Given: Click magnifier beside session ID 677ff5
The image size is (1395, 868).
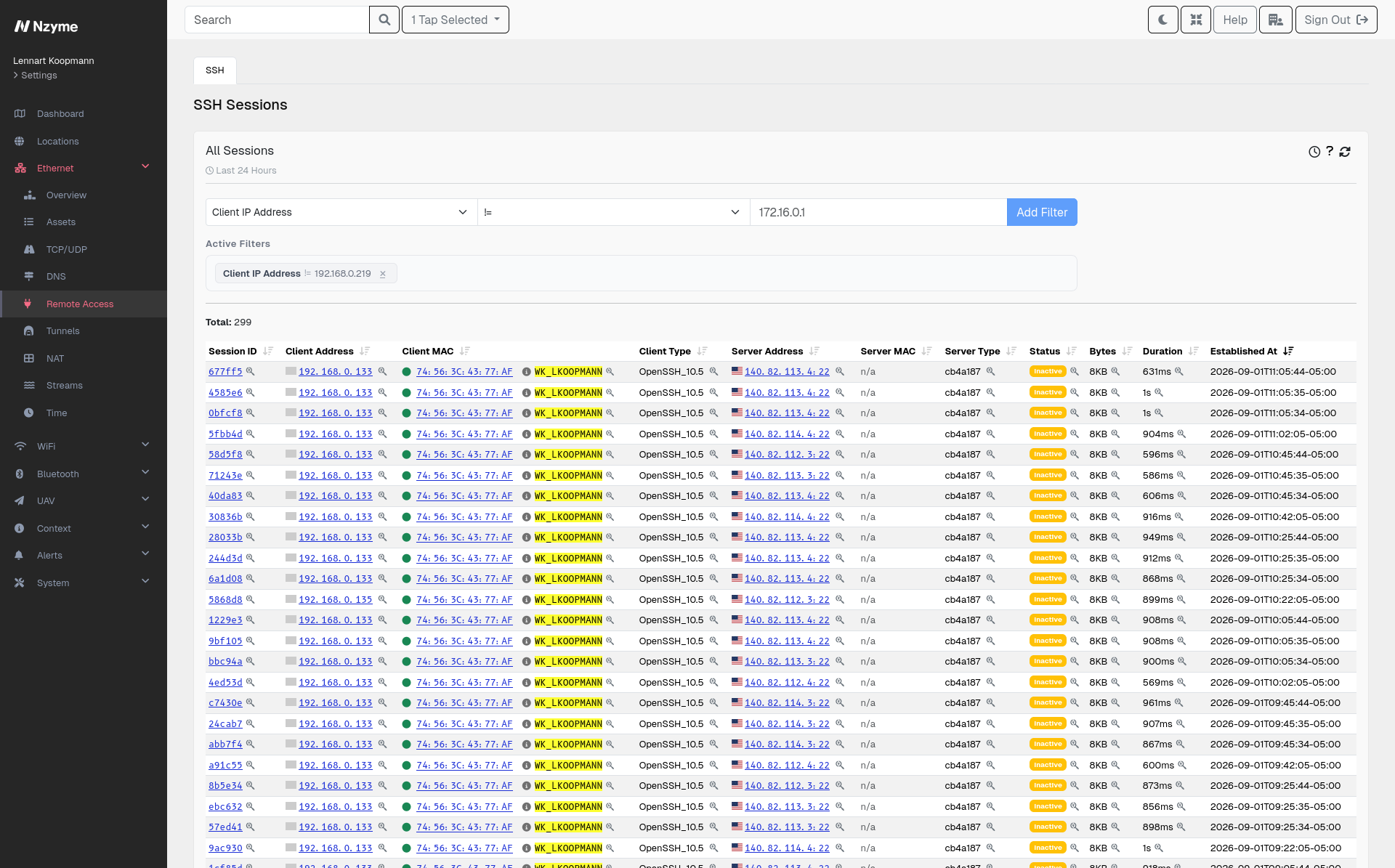Looking at the screenshot, I should (x=250, y=371).
